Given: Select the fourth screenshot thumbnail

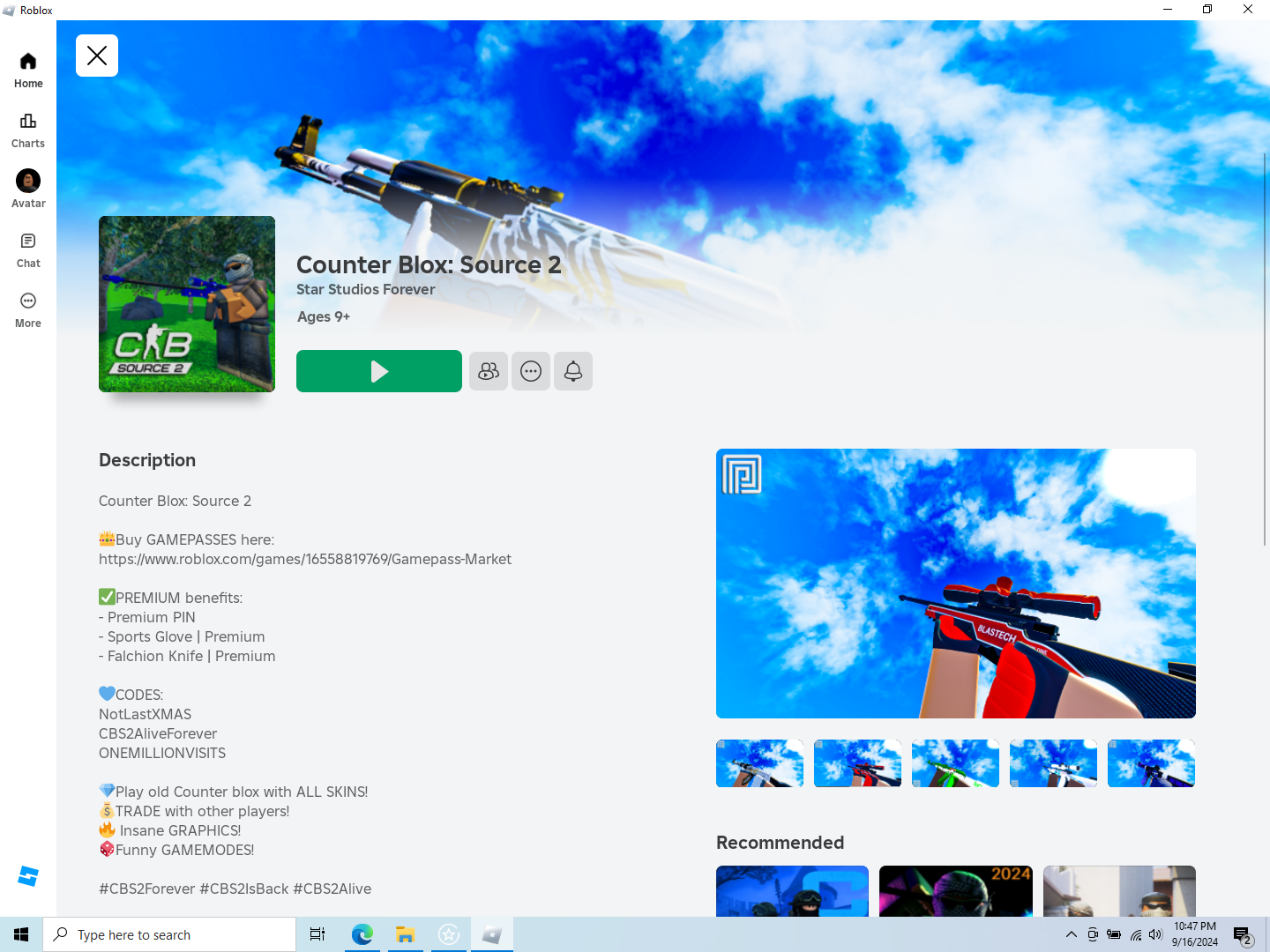Looking at the screenshot, I should click(1054, 763).
